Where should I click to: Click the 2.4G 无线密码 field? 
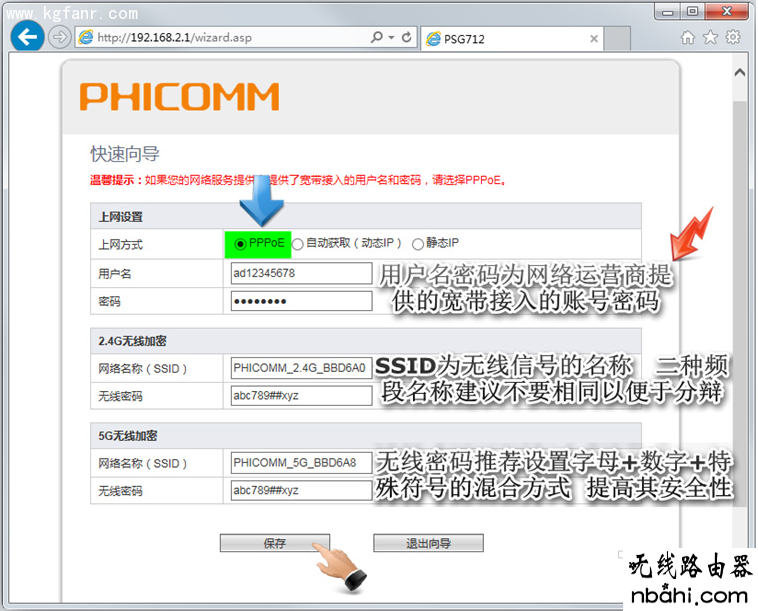click(x=301, y=395)
